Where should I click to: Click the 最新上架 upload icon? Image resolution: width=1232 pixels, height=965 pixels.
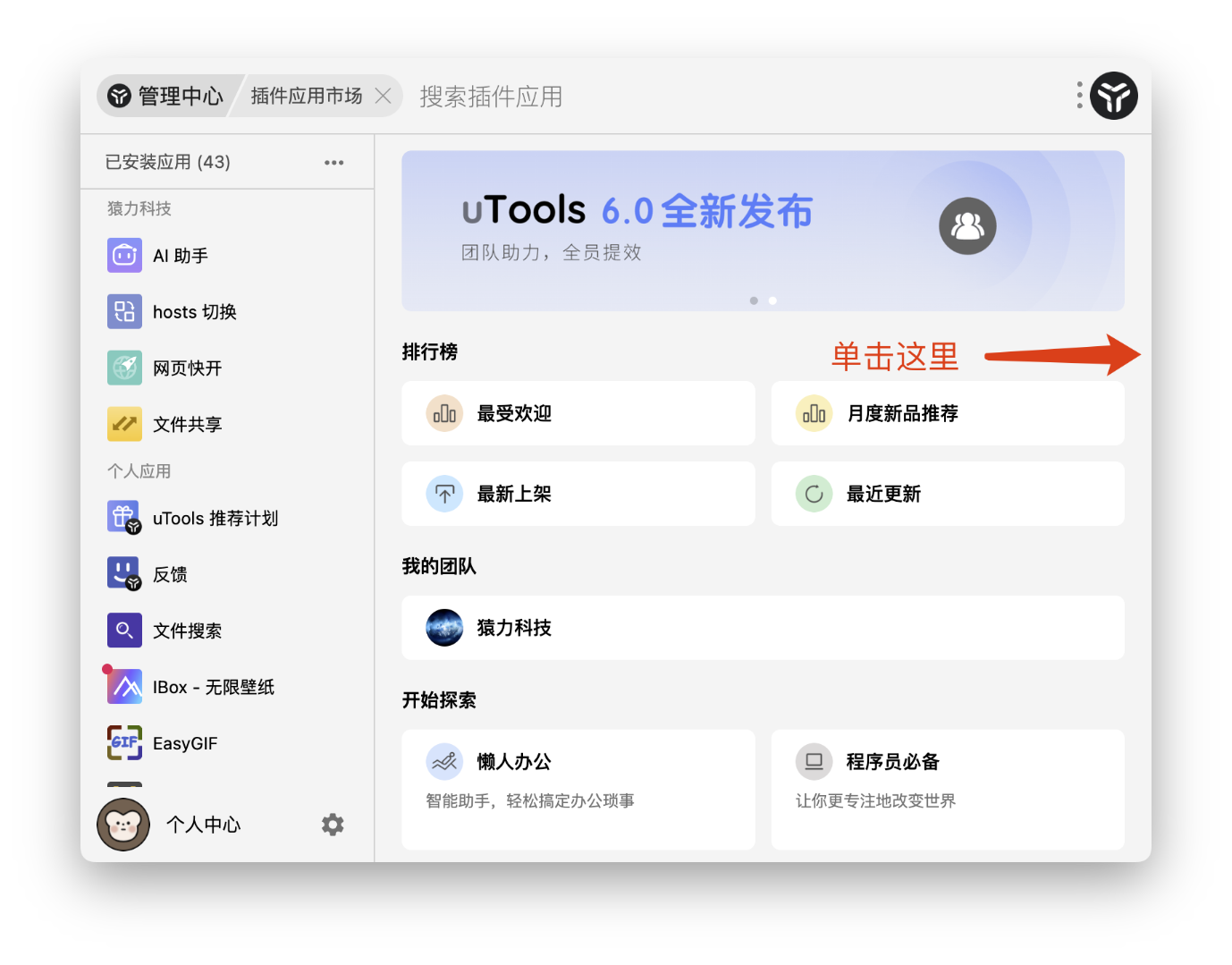click(444, 494)
